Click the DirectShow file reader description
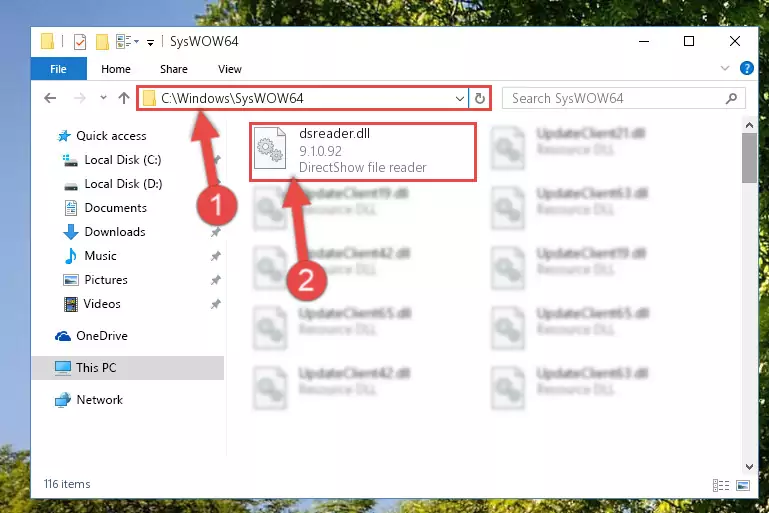 pyautogui.click(x=362, y=168)
